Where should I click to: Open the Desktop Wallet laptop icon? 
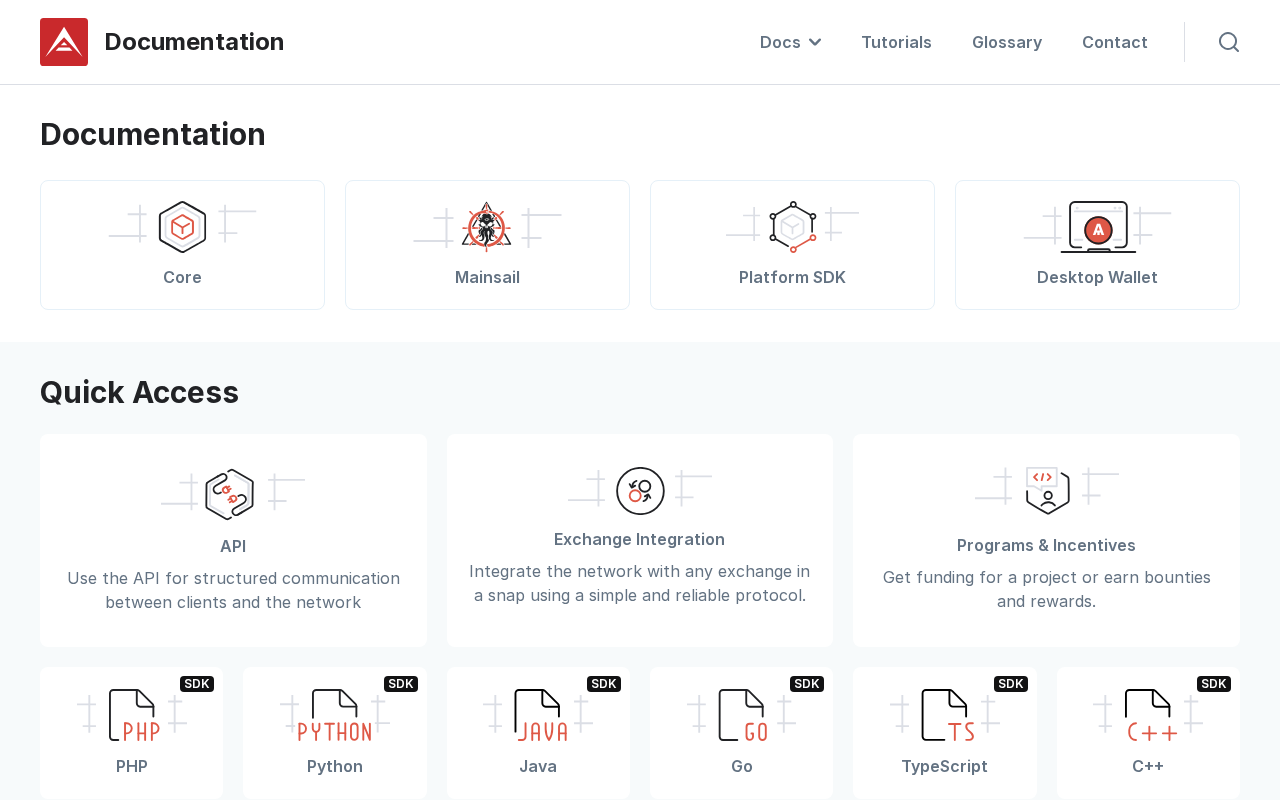(x=1098, y=227)
